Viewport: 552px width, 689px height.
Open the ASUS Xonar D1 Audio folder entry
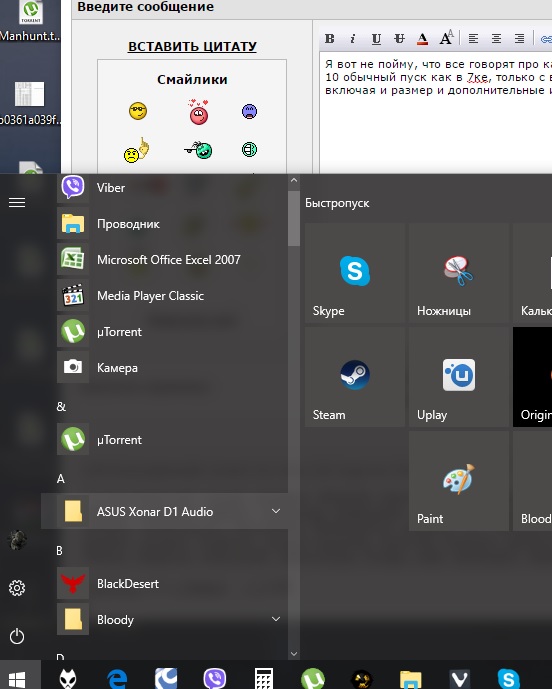pos(164,511)
